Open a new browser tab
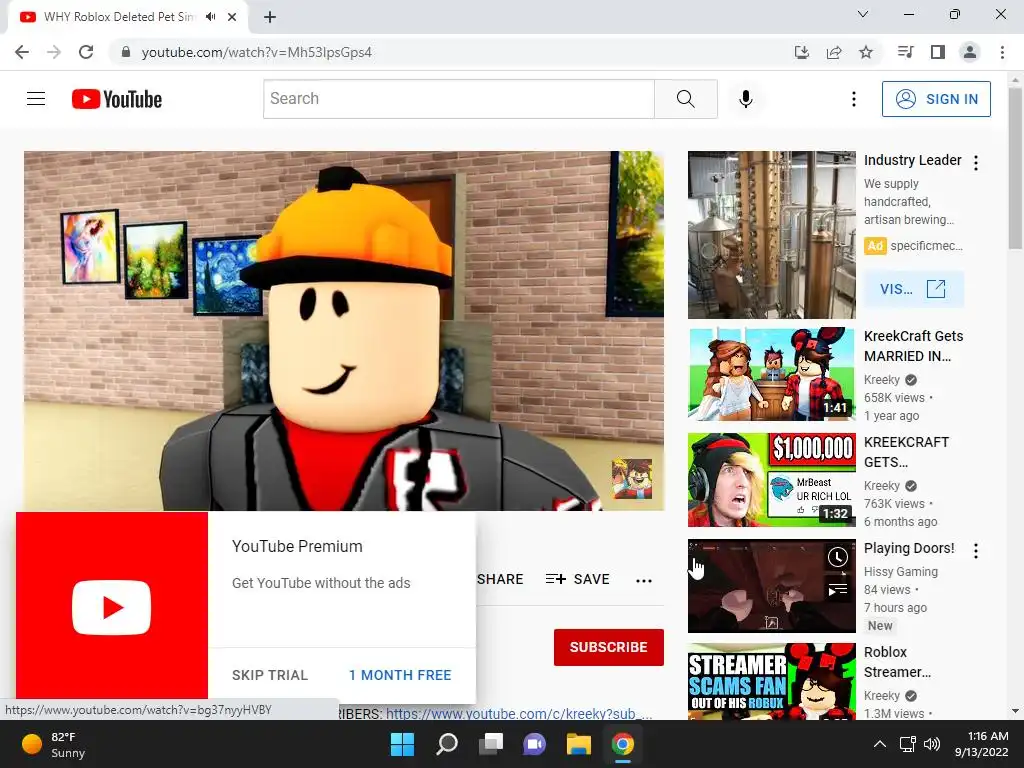The height and width of the screenshot is (768, 1024). tap(270, 17)
